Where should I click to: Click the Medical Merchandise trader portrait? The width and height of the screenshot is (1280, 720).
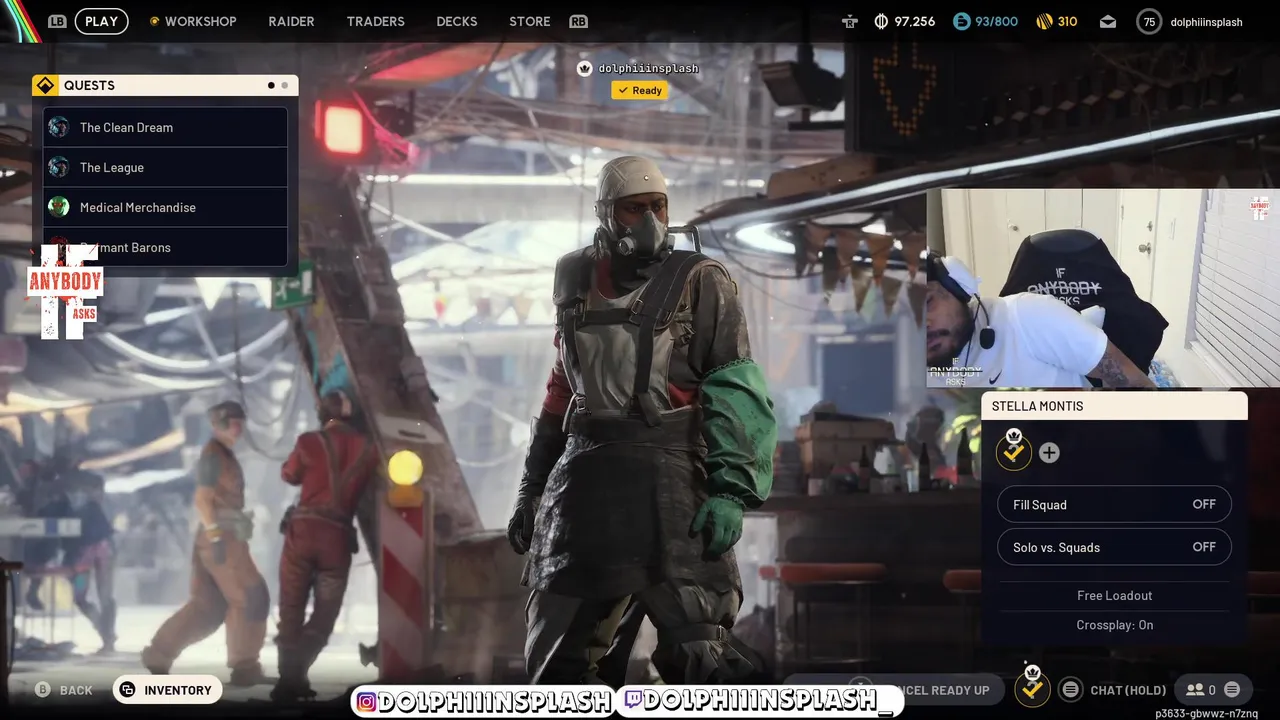[59, 207]
